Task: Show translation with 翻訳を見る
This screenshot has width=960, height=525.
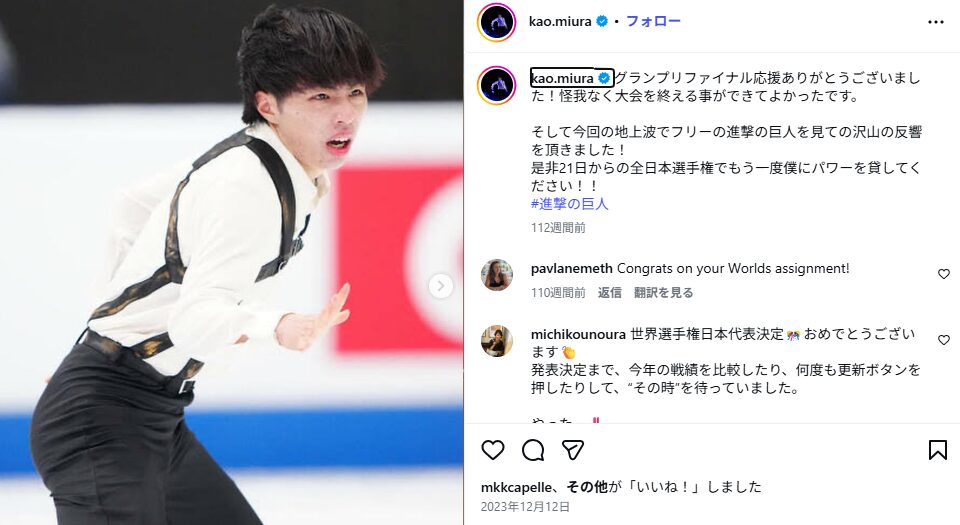Action: click(x=663, y=292)
